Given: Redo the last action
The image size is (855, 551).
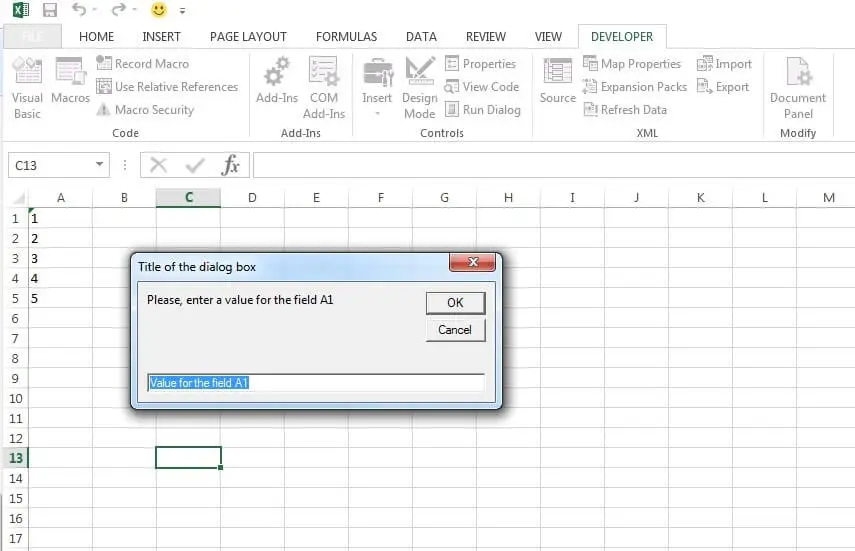Looking at the screenshot, I should (x=118, y=9).
